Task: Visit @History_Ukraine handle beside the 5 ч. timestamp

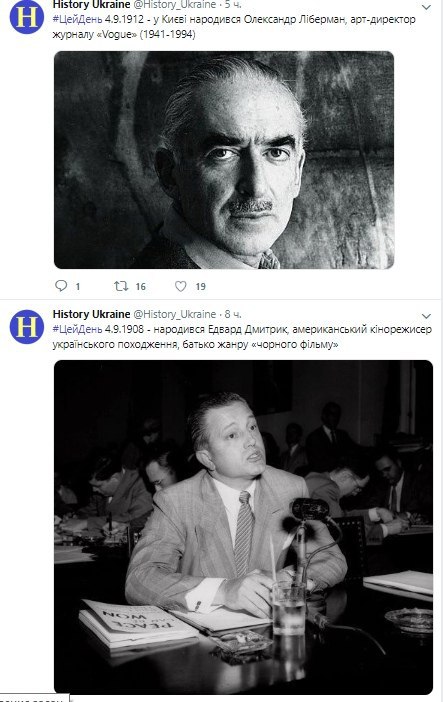Action: (175, 4)
